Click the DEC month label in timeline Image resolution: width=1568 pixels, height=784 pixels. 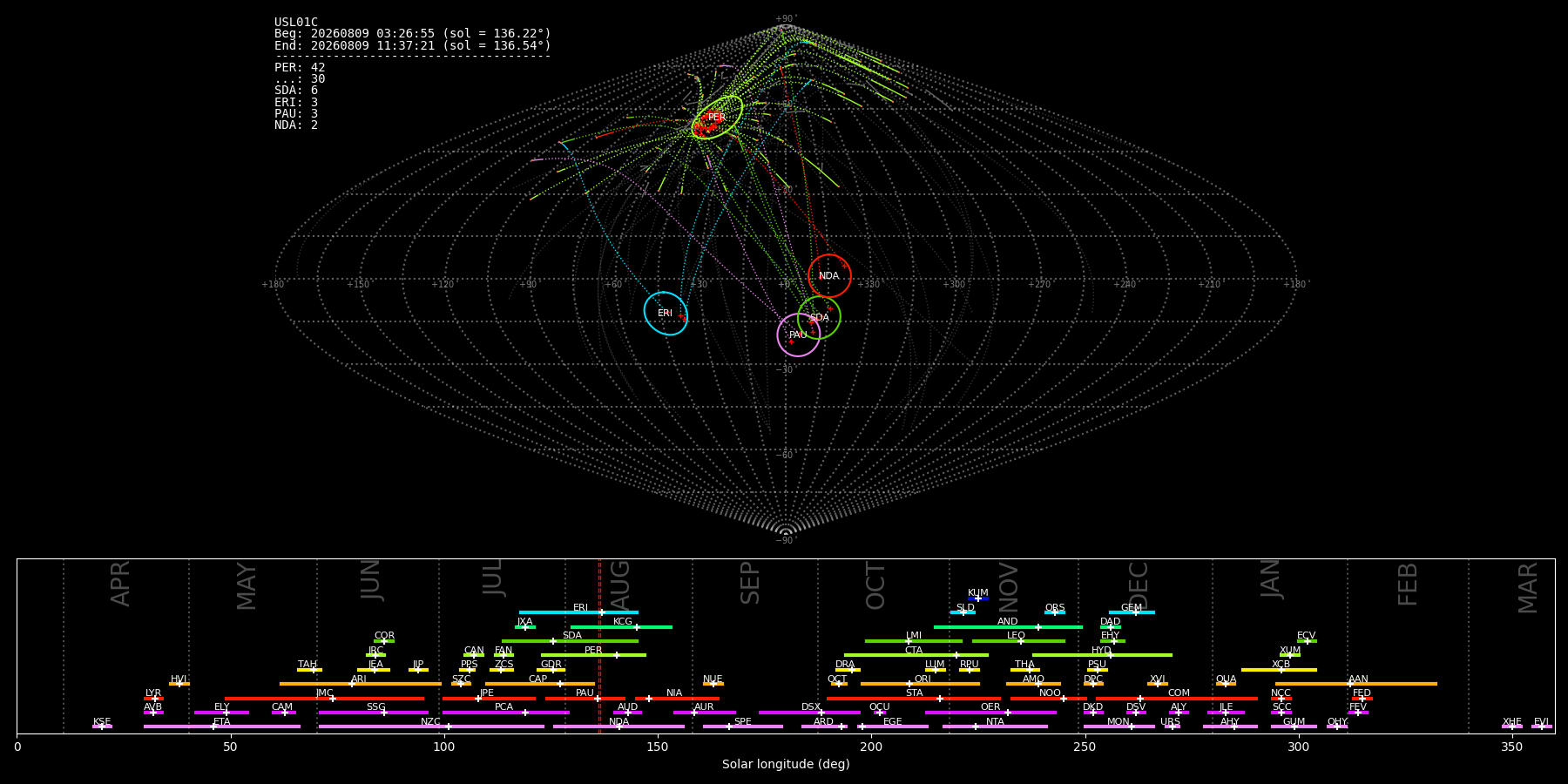coord(1139,585)
